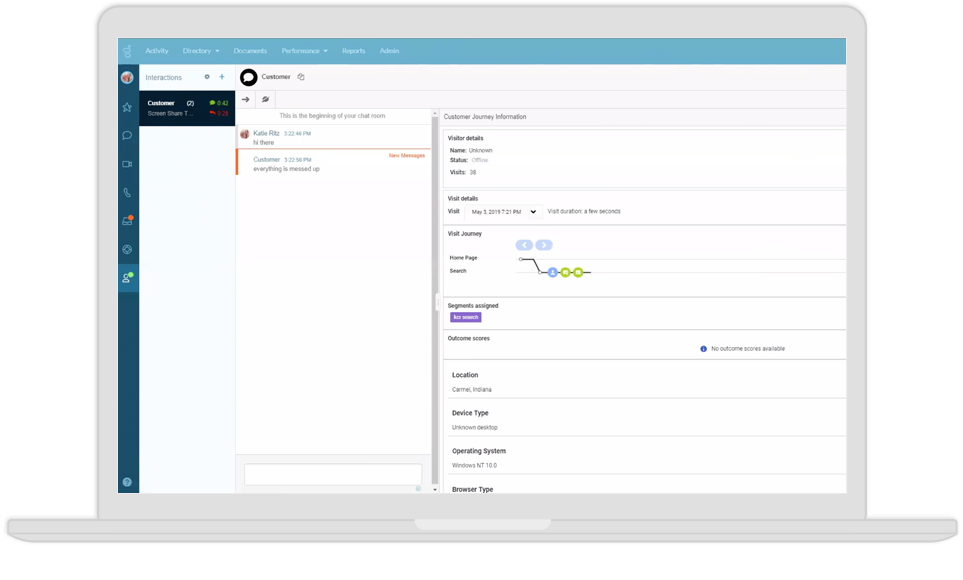Expand the Directory dropdown menu
963x580 pixels.
pyautogui.click(x=201, y=51)
